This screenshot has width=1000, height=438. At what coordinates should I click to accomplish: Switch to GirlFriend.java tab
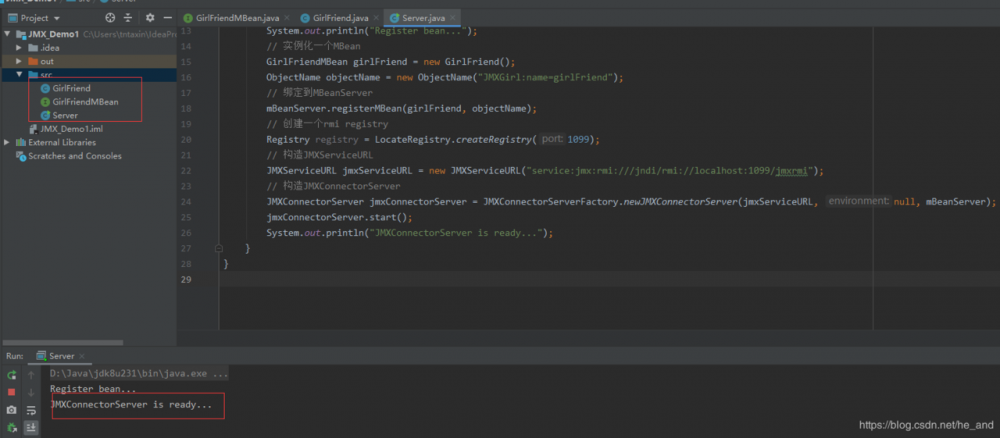[339, 19]
